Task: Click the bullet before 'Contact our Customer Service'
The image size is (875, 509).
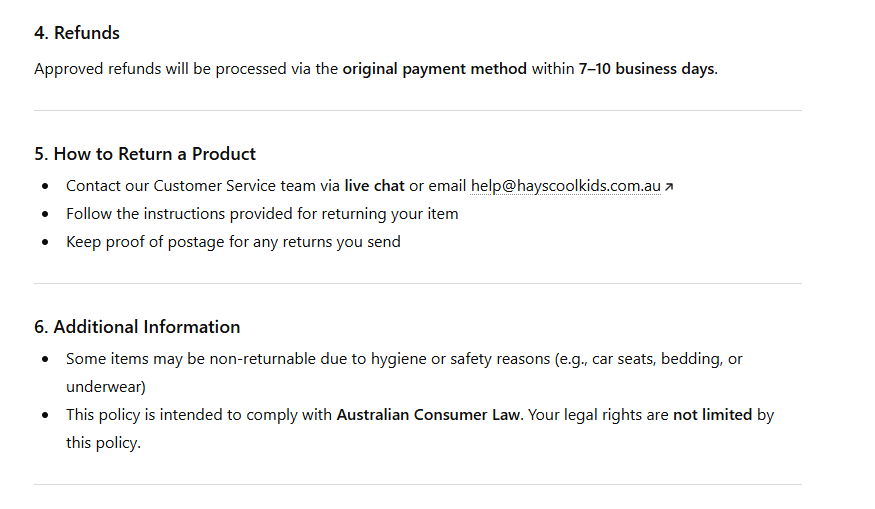Action: (45, 187)
